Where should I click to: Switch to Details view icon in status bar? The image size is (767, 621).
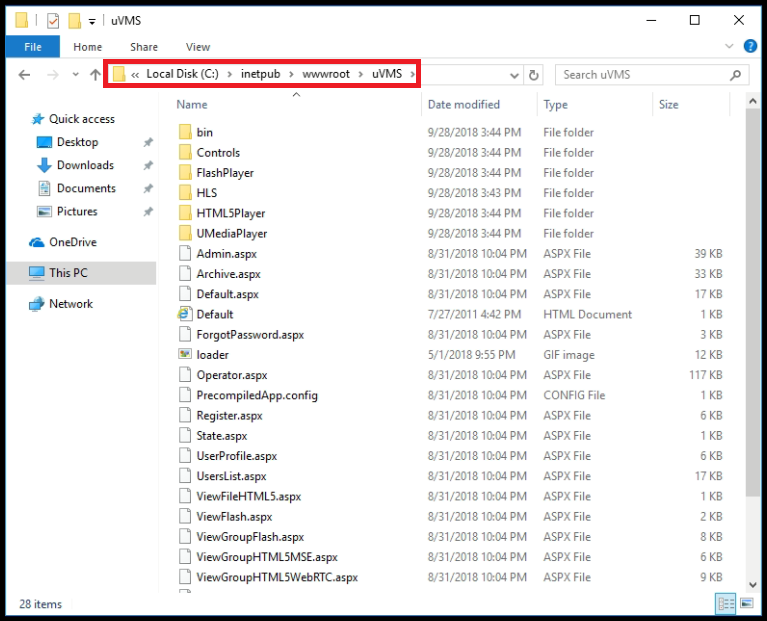725,603
